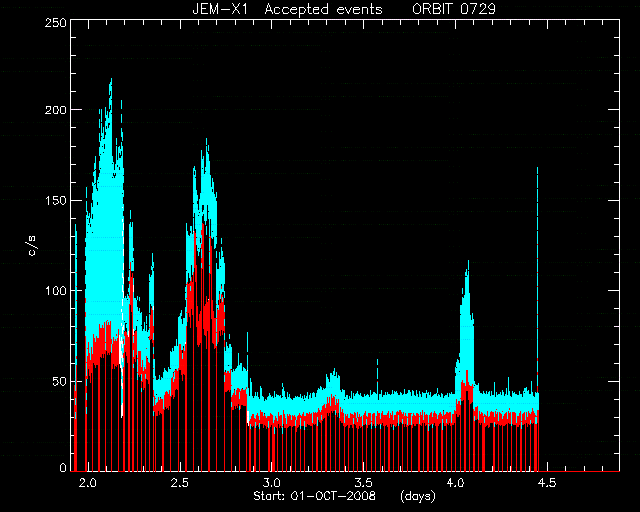Viewport: 640px width, 512px height.
Task: Click the 2.0 x-axis tick label
Action: pyautogui.click(x=87, y=483)
